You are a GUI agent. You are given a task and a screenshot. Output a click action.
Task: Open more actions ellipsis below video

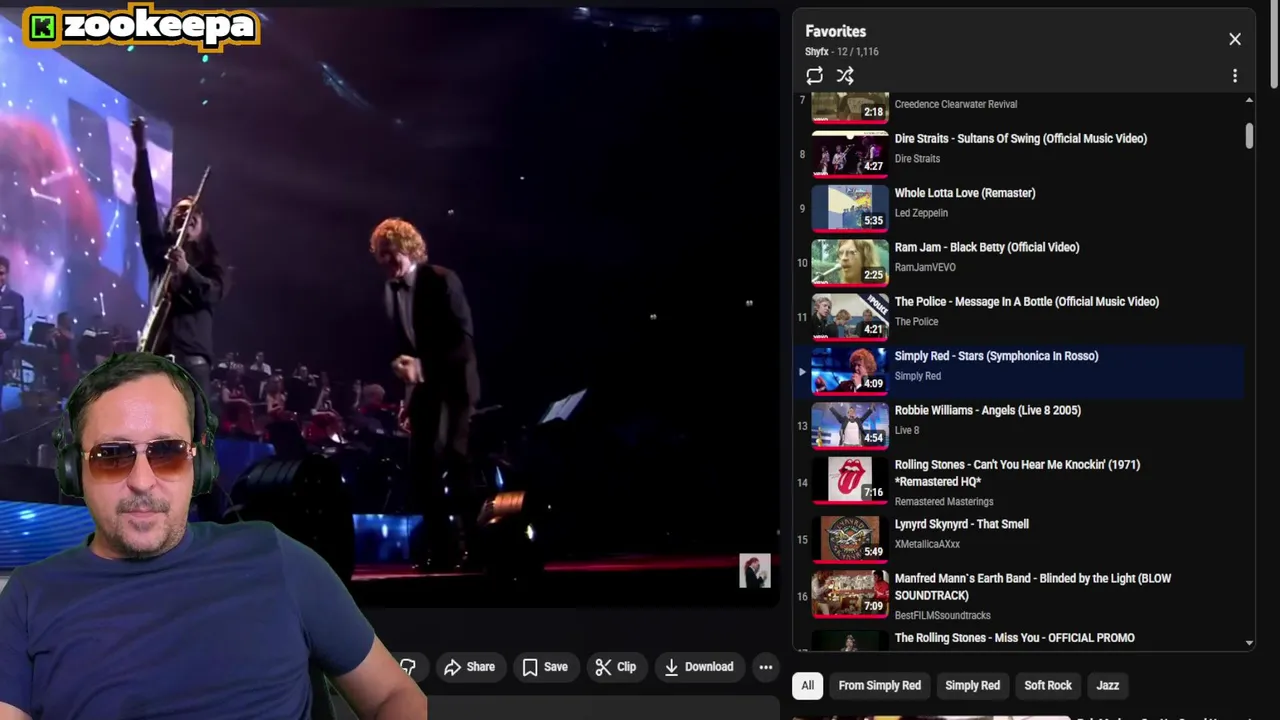pyautogui.click(x=765, y=667)
